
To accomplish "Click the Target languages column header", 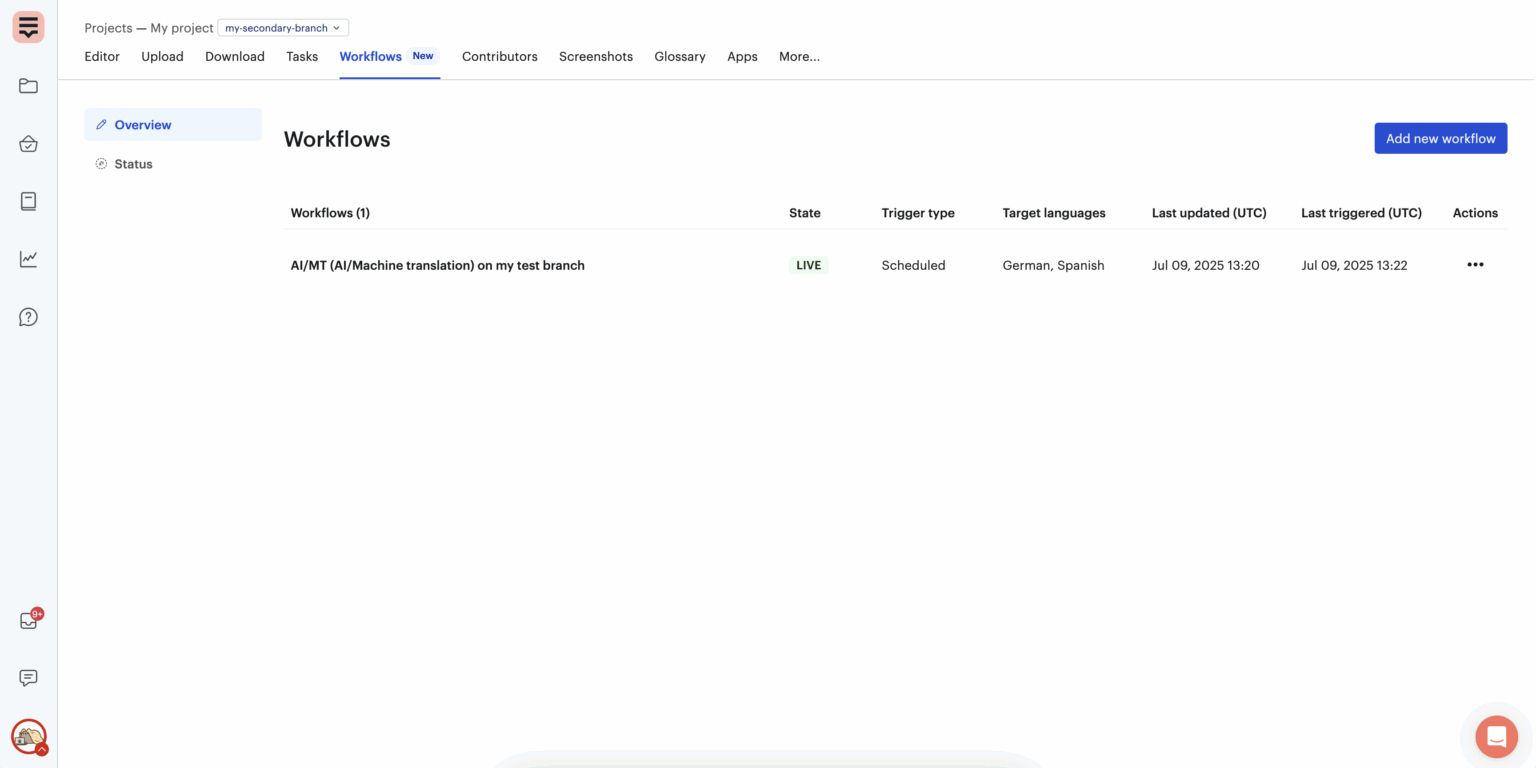I will click(x=1054, y=213).
